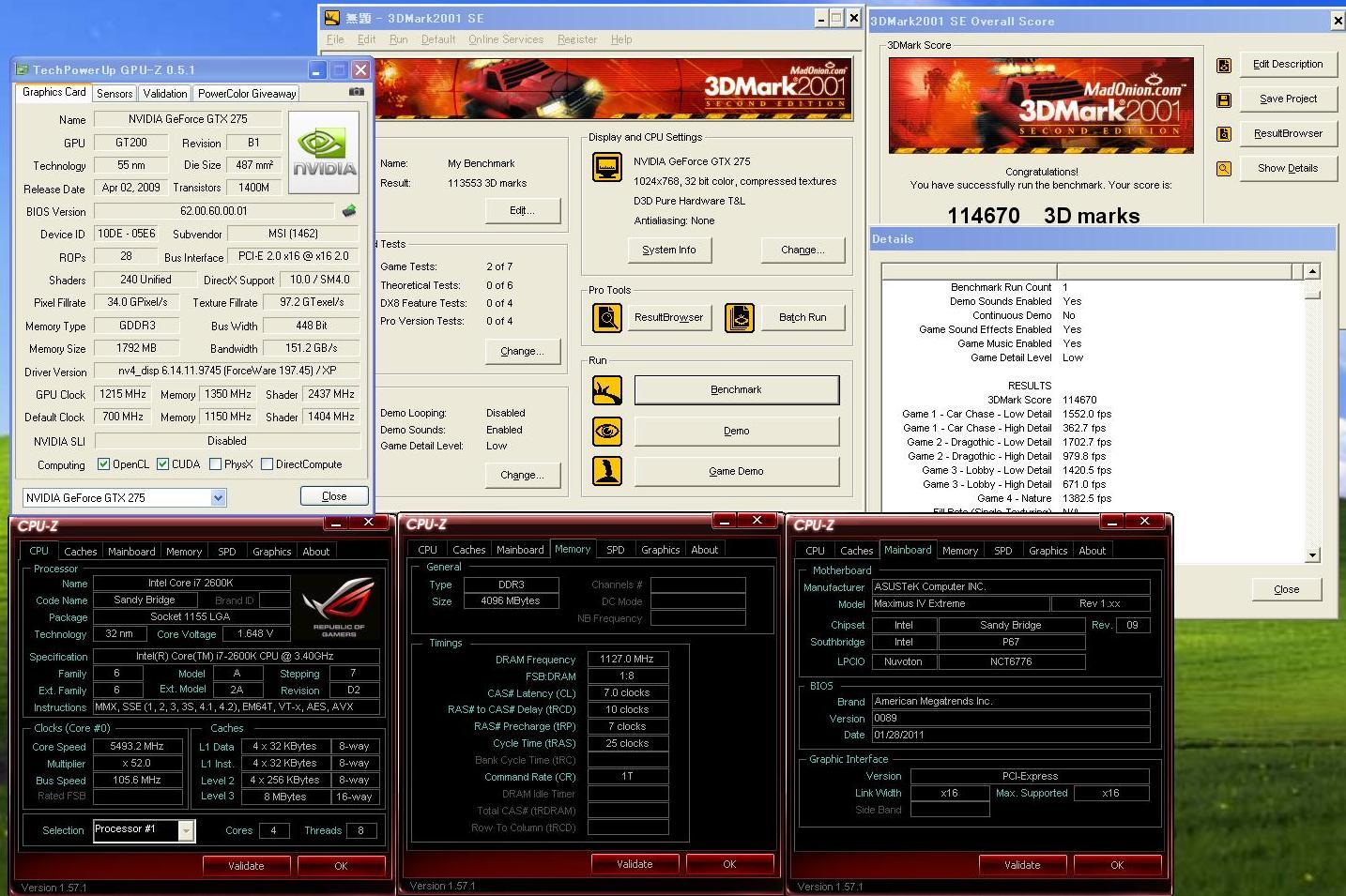1346x896 pixels.
Task: Click Validate in the left CPU-Z window
Action: tap(246, 866)
